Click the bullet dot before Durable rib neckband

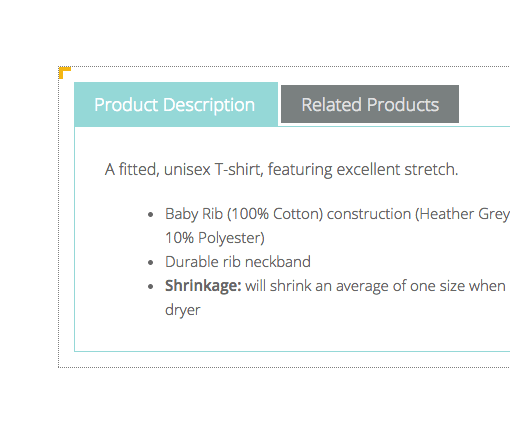[151, 263]
